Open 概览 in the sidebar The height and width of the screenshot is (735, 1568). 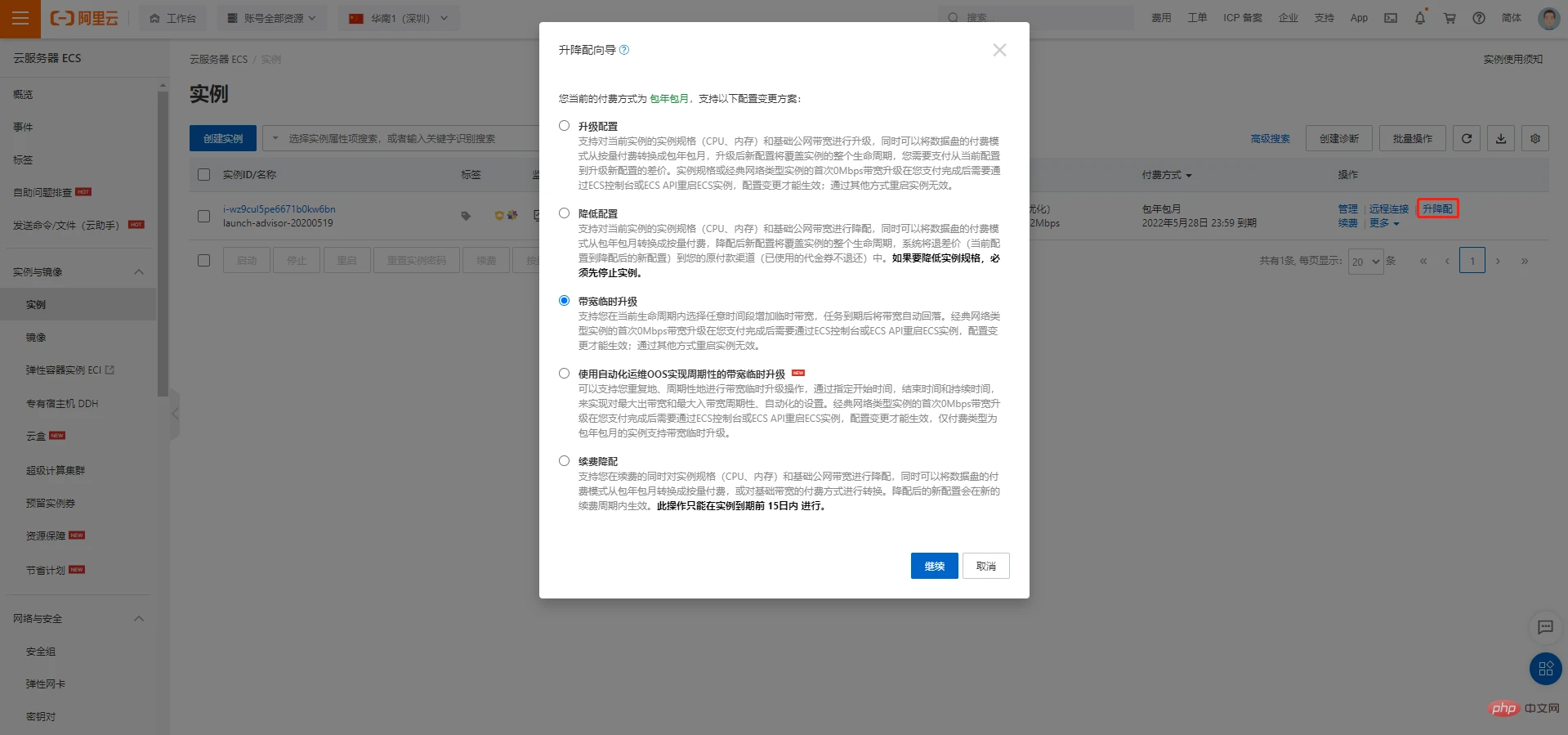pyautogui.click(x=23, y=95)
